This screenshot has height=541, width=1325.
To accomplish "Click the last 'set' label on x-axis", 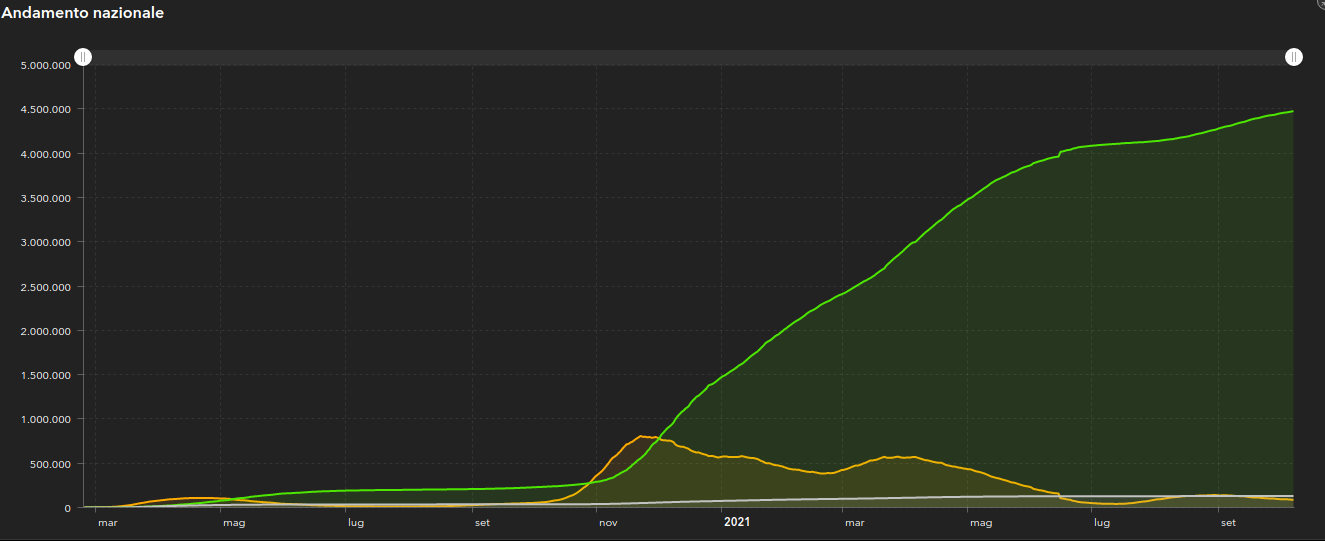I will 1228,522.
